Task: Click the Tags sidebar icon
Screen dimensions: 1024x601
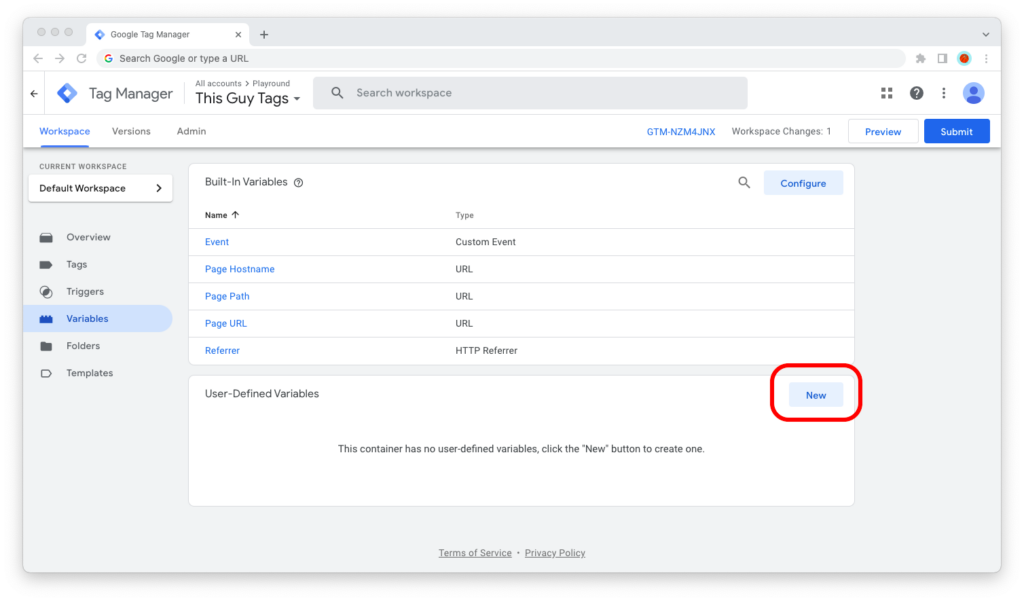Action: 46,265
